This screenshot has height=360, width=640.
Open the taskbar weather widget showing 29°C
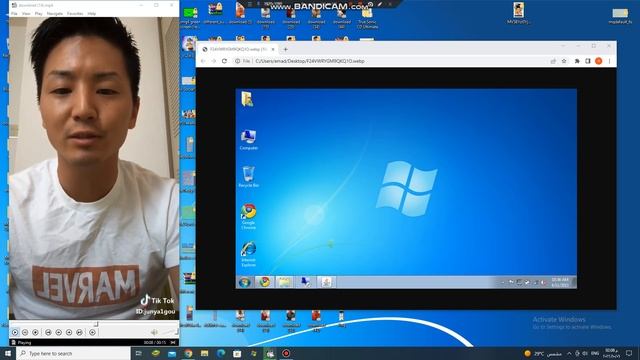(542, 353)
